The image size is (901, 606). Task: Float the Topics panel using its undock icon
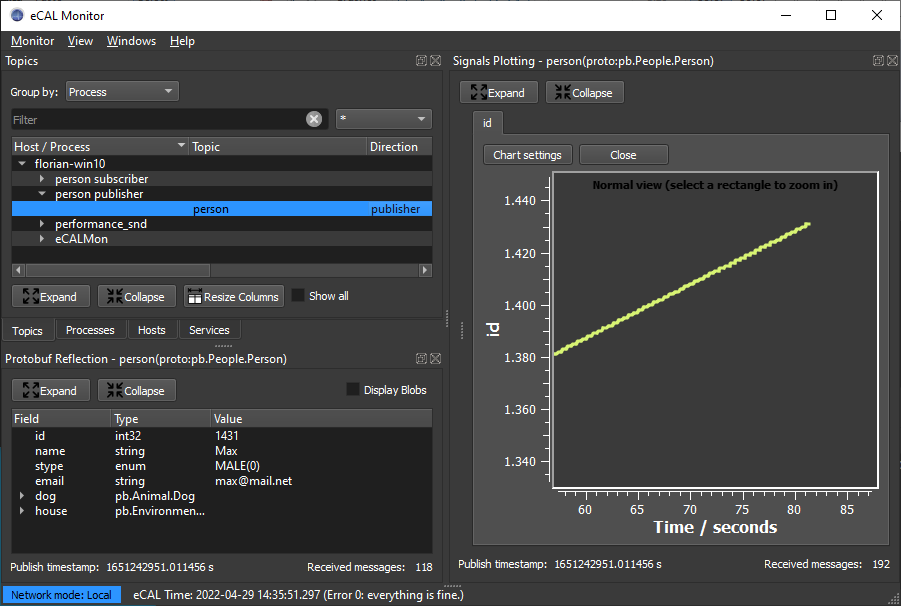[422, 61]
